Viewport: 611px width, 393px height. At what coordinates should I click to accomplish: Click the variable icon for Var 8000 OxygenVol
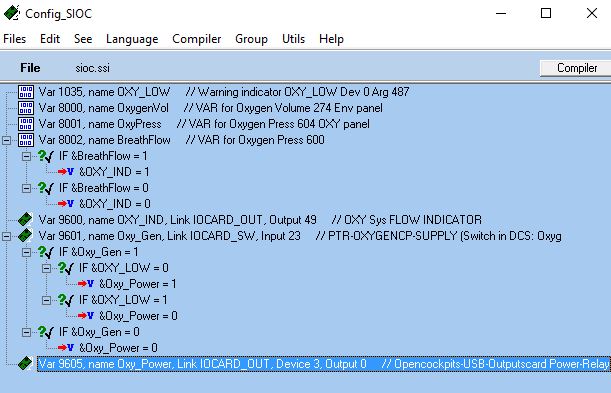point(26,108)
